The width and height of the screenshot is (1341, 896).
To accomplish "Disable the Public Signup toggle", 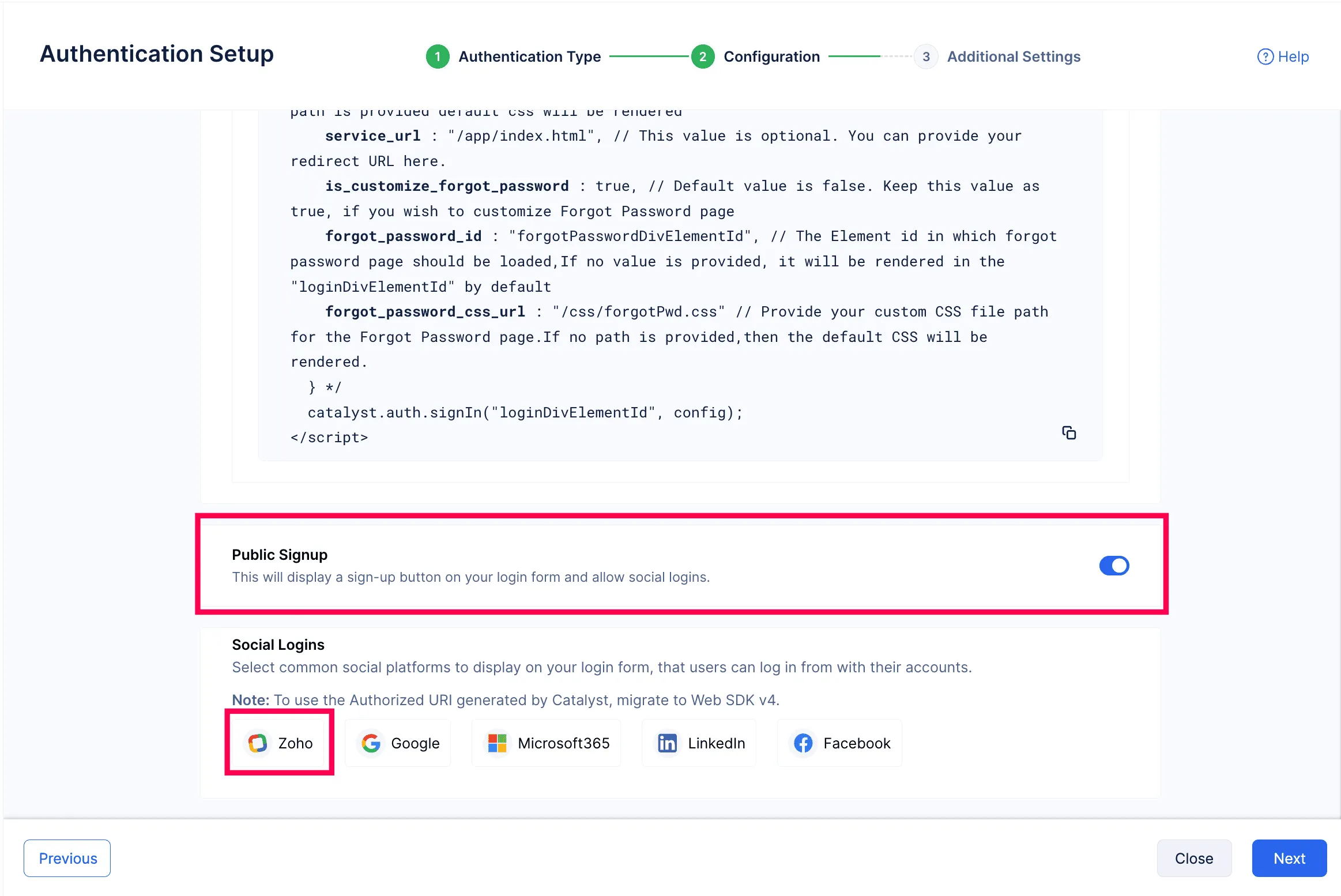I will pyautogui.click(x=1114, y=566).
